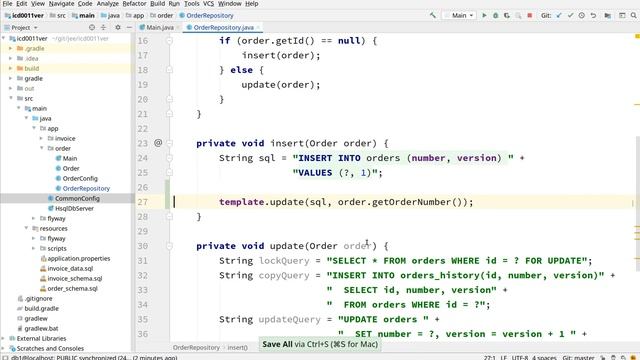Click OrderRepository breadcrumb in navigation bar
This screenshot has width=640, height=360.
207,16
